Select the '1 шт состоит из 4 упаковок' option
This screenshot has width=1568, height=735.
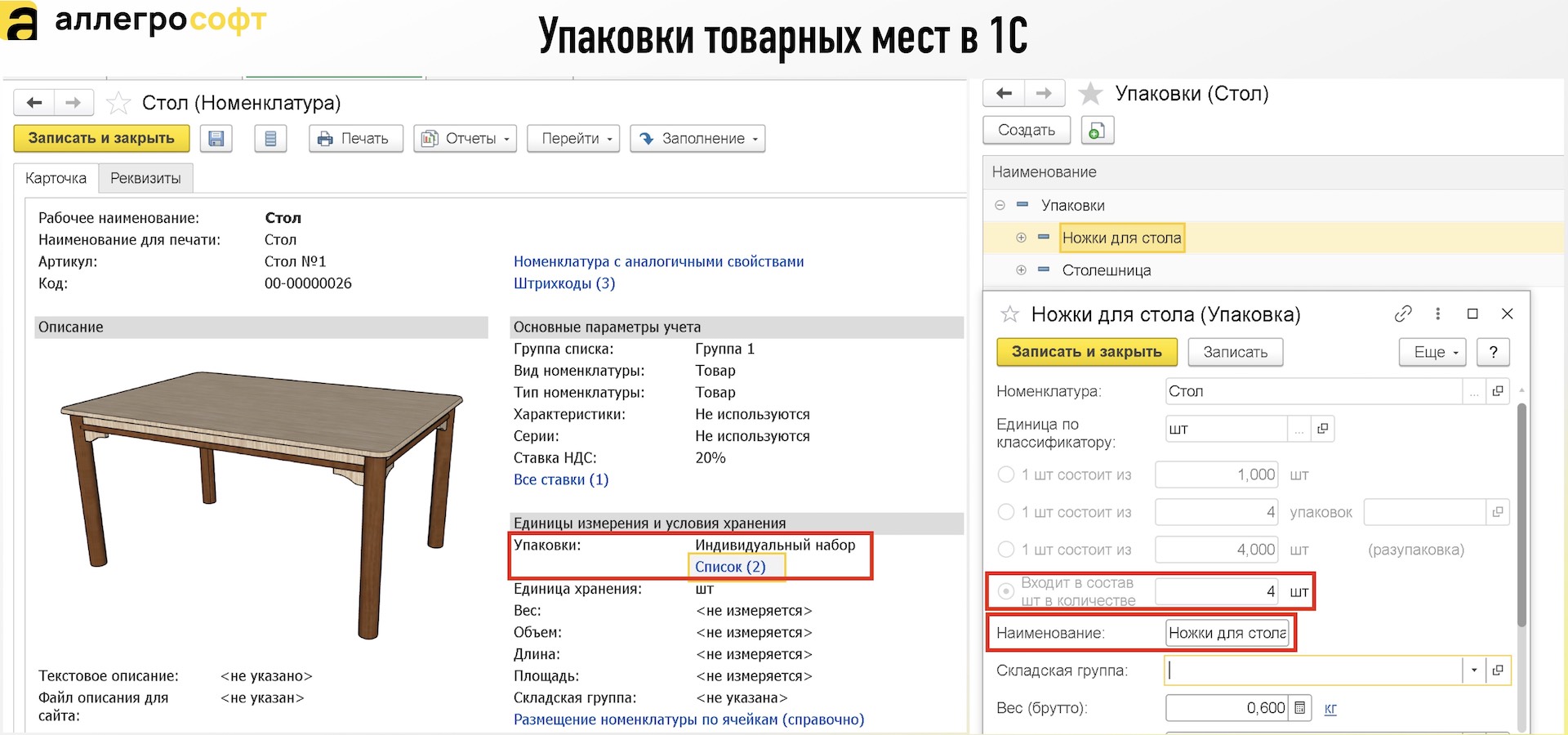coord(1006,512)
